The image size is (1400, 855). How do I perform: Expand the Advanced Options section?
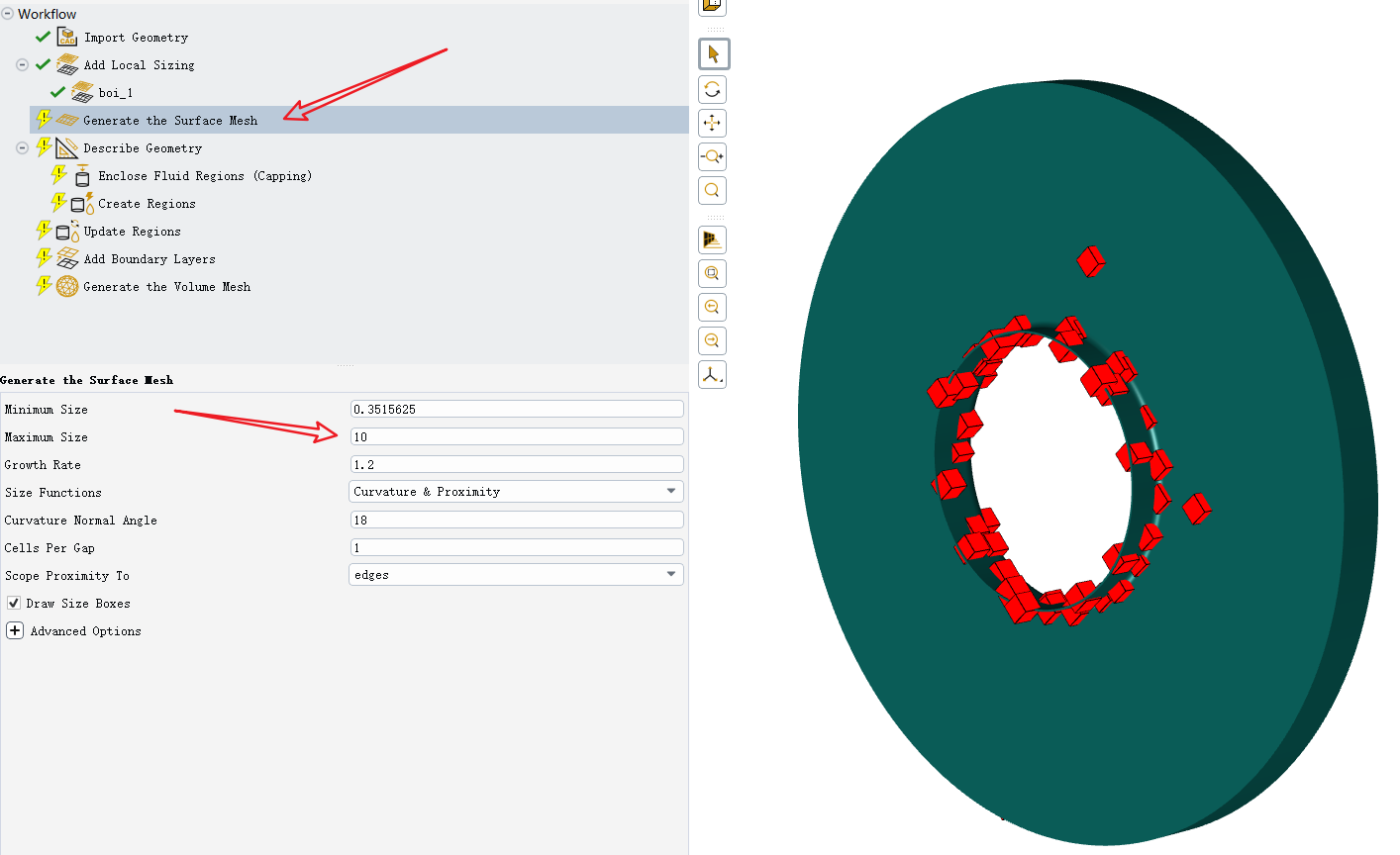15,630
